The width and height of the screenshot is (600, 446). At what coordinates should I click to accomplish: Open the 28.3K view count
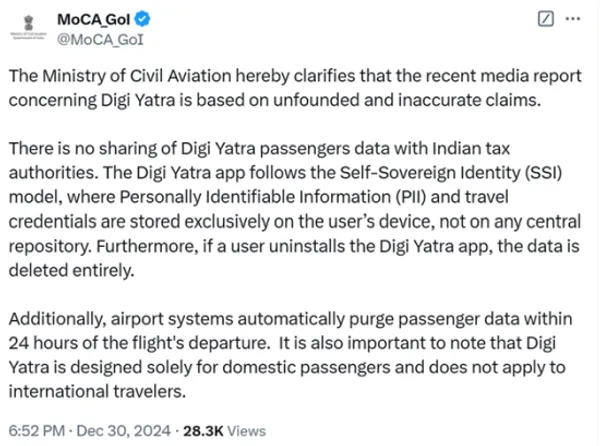(203, 431)
